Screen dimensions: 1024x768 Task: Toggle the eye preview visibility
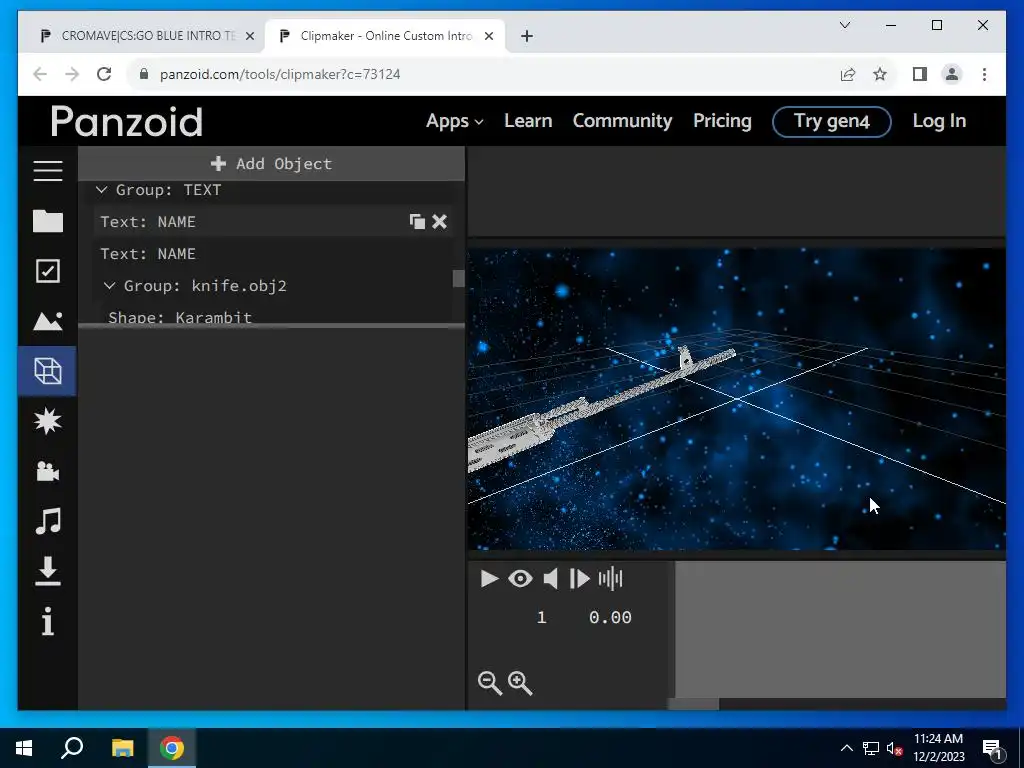pyautogui.click(x=520, y=579)
